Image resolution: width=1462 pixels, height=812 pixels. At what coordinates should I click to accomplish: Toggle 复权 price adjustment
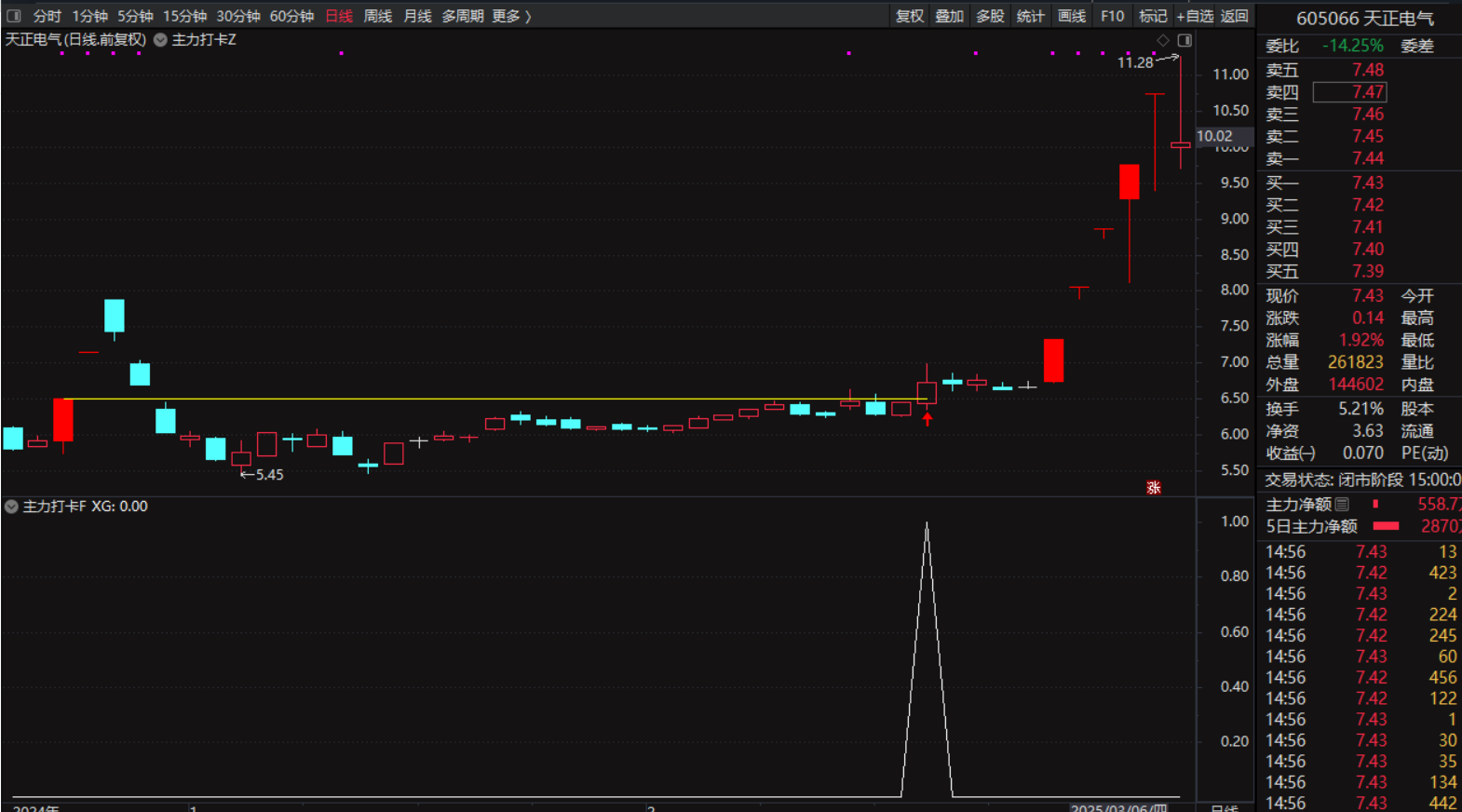pos(910,16)
